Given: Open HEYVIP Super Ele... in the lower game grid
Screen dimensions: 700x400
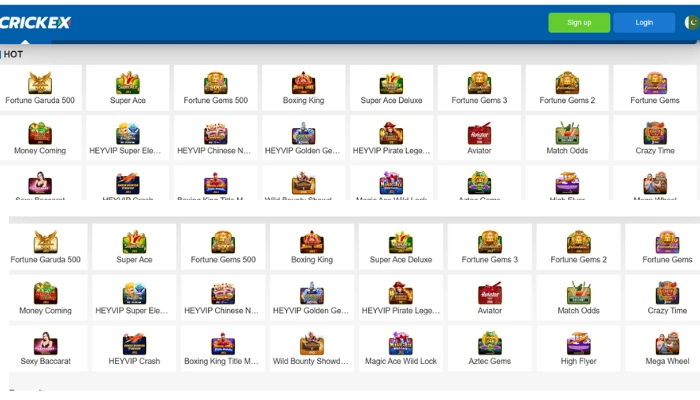Looking at the screenshot, I should coord(134,298).
